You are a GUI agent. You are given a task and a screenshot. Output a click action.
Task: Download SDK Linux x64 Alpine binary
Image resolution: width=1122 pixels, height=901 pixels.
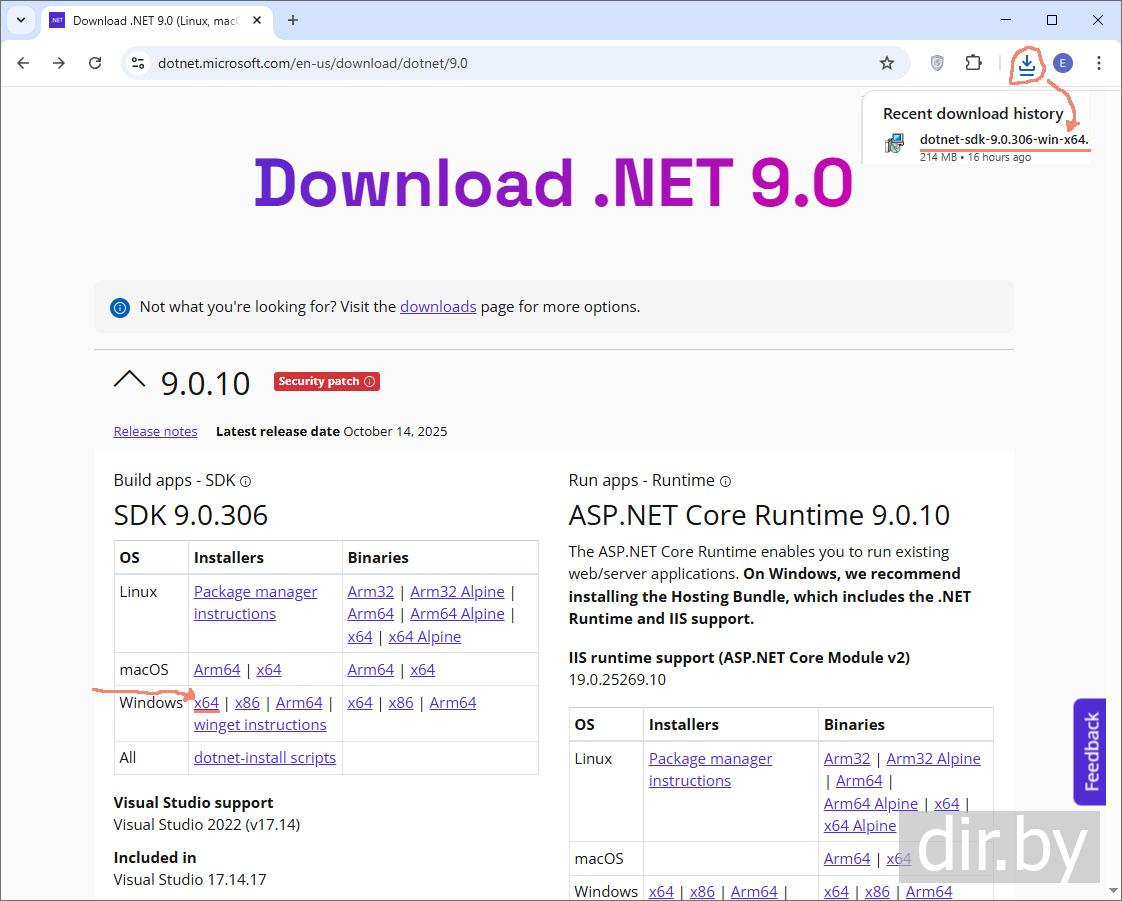click(x=424, y=637)
